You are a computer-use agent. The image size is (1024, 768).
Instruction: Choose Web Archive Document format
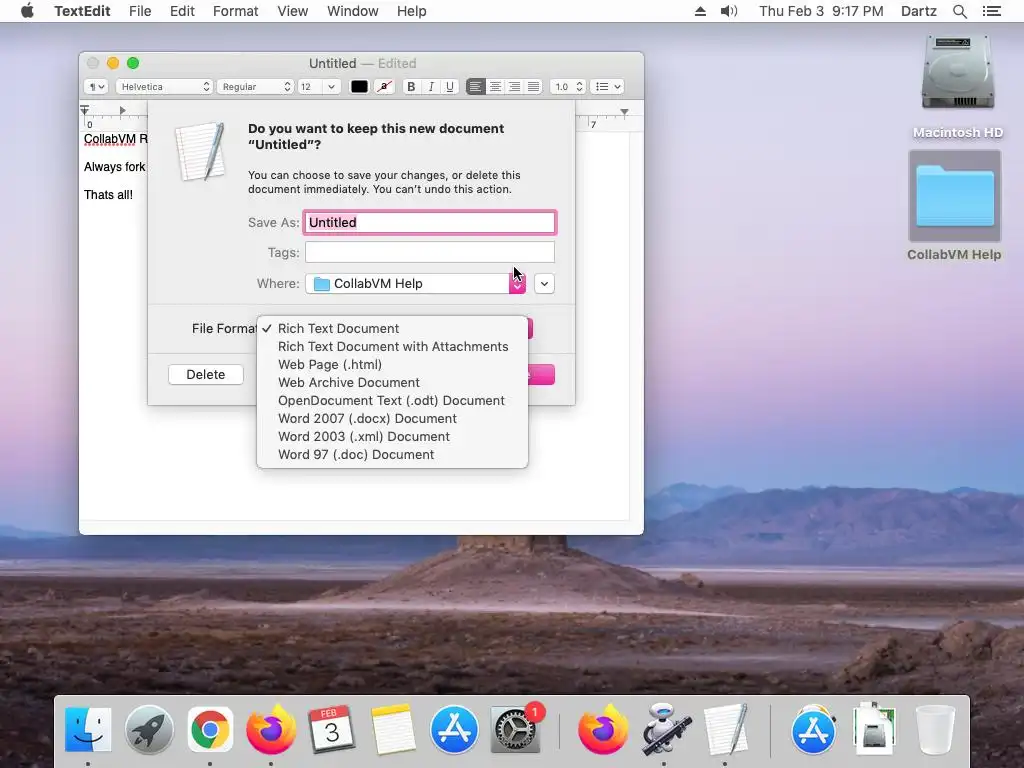point(392,383)
